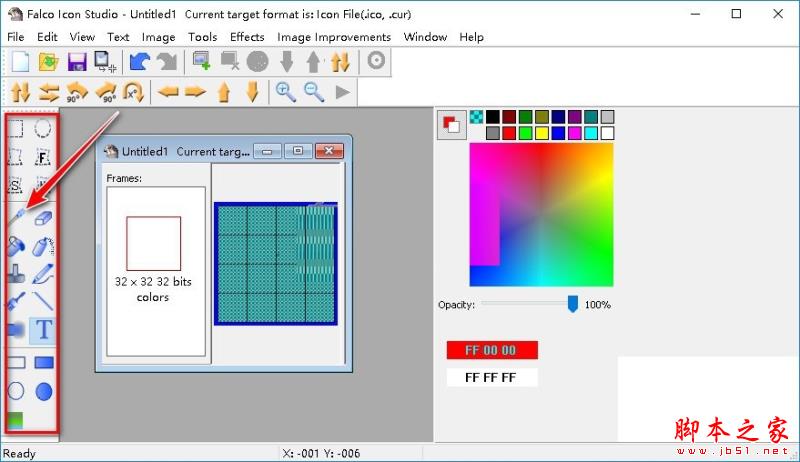Open the File menu
This screenshot has width=800, height=462.
coord(16,37)
